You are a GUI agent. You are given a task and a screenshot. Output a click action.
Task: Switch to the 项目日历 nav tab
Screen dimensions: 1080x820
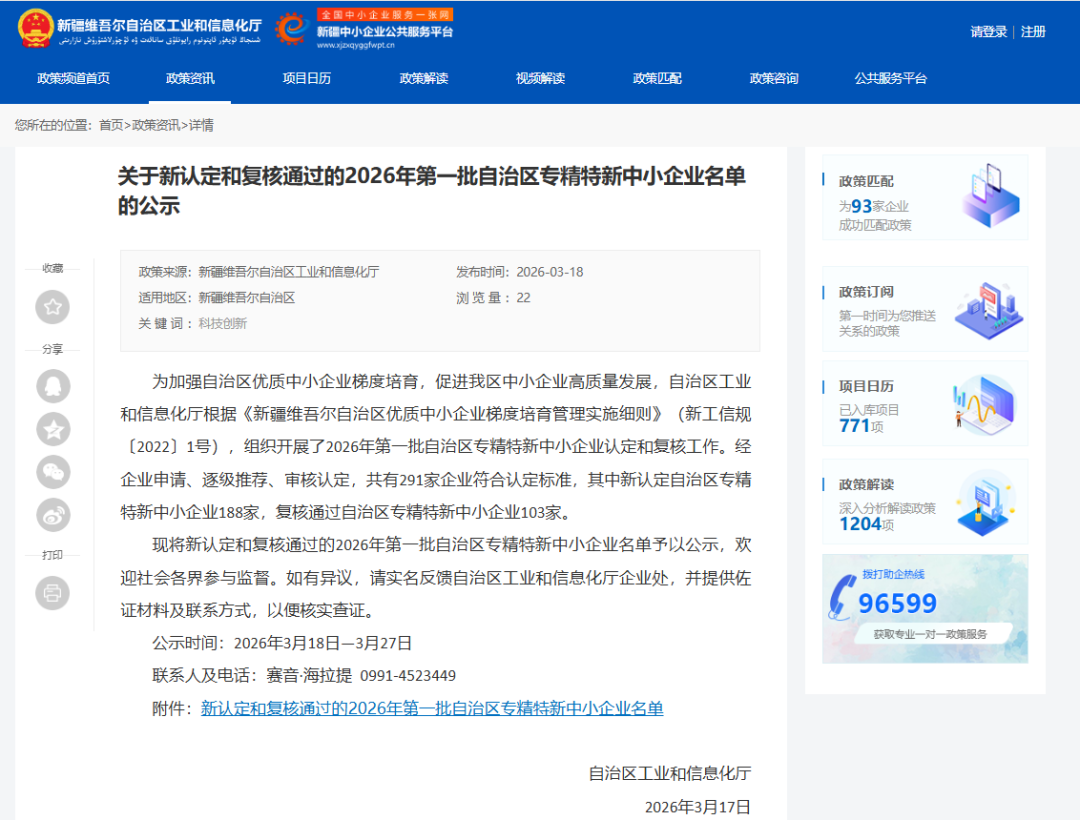click(x=306, y=78)
